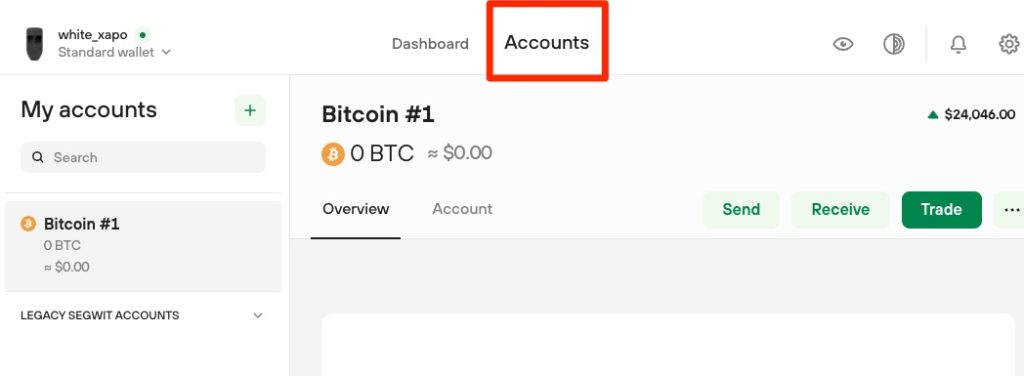
Task: Toggle discreet mode eye icon
Action: click(x=842, y=44)
